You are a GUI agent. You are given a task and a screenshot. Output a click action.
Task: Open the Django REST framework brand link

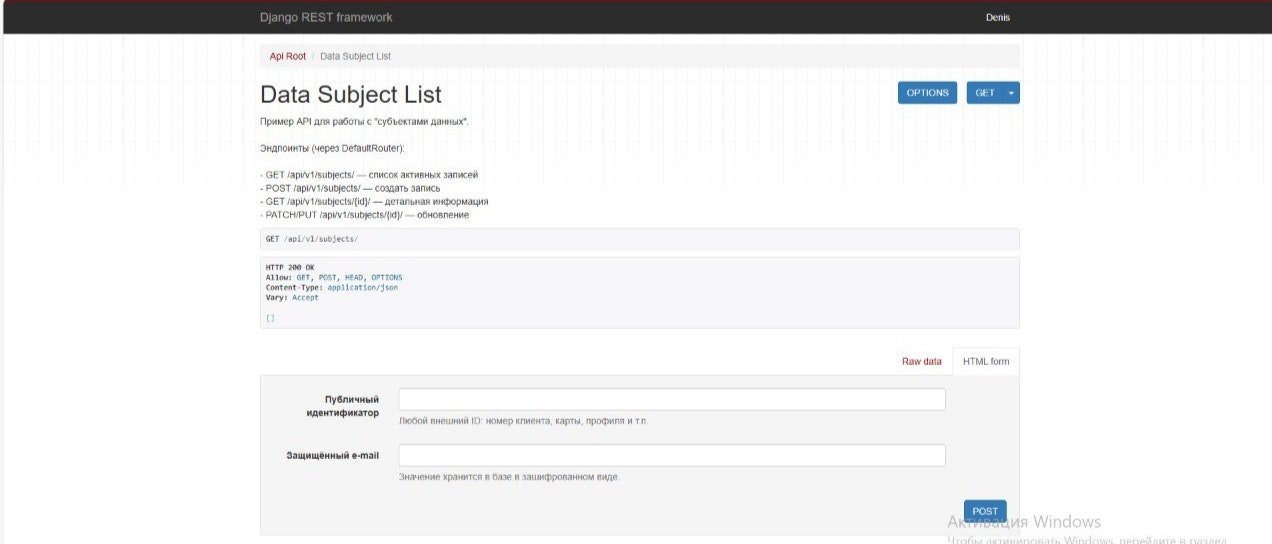click(326, 17)
